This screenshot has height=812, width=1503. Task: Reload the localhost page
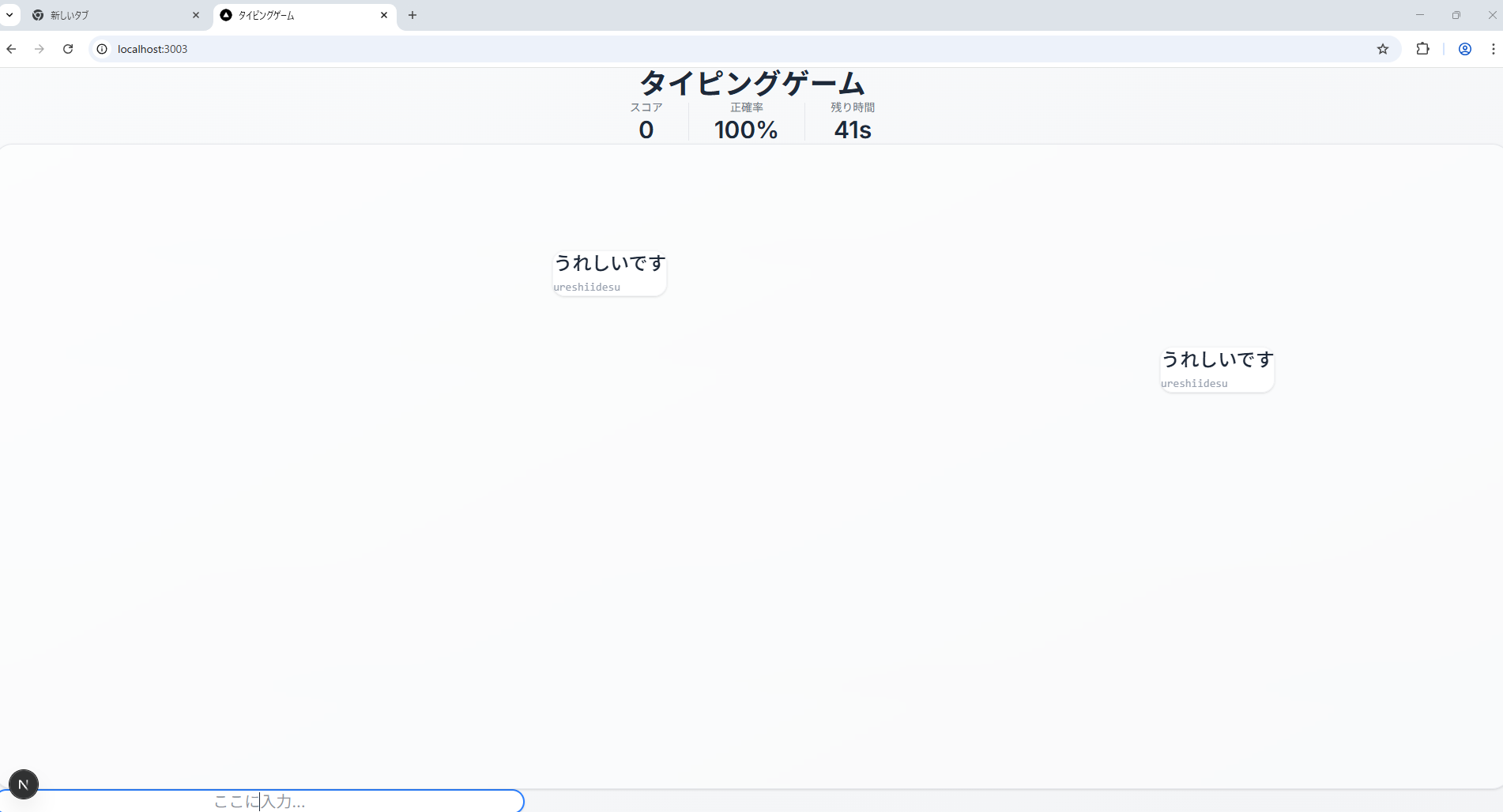pyautogui.click(x=68, y=49)
